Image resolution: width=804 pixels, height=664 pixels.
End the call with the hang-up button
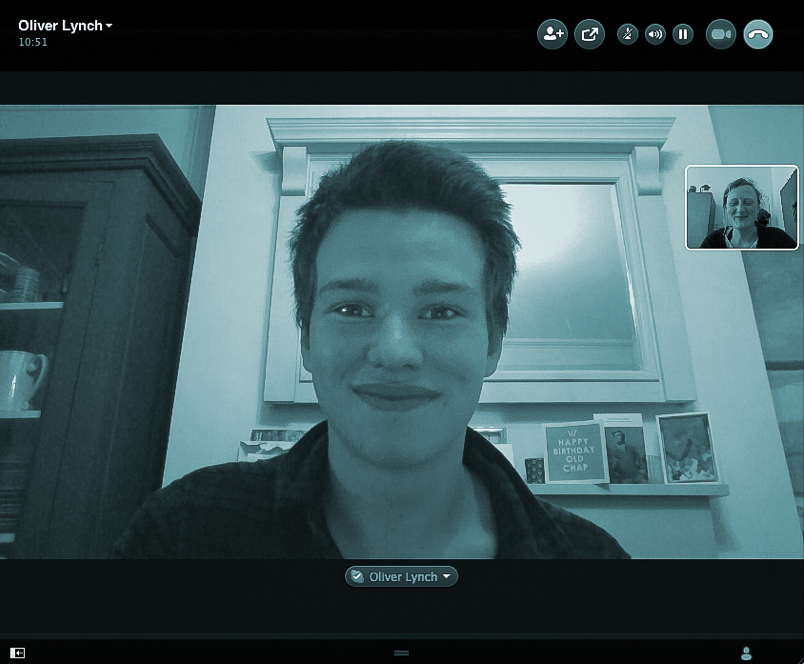[758, 34]
